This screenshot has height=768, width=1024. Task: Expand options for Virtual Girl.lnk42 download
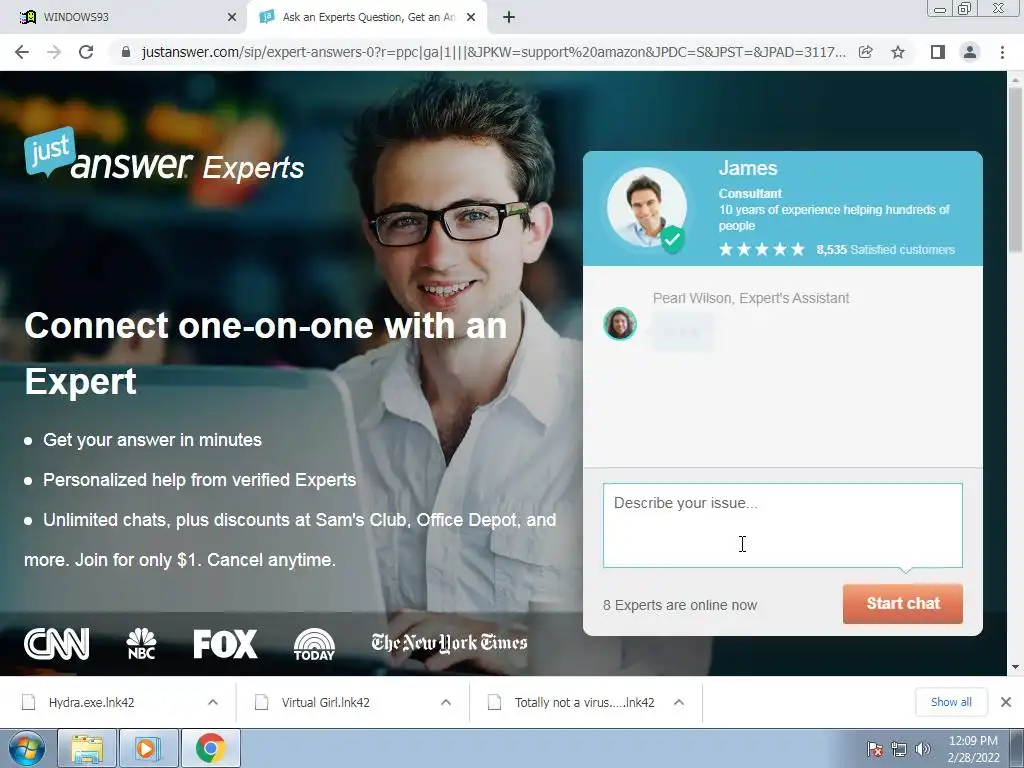tap(446, 703)
